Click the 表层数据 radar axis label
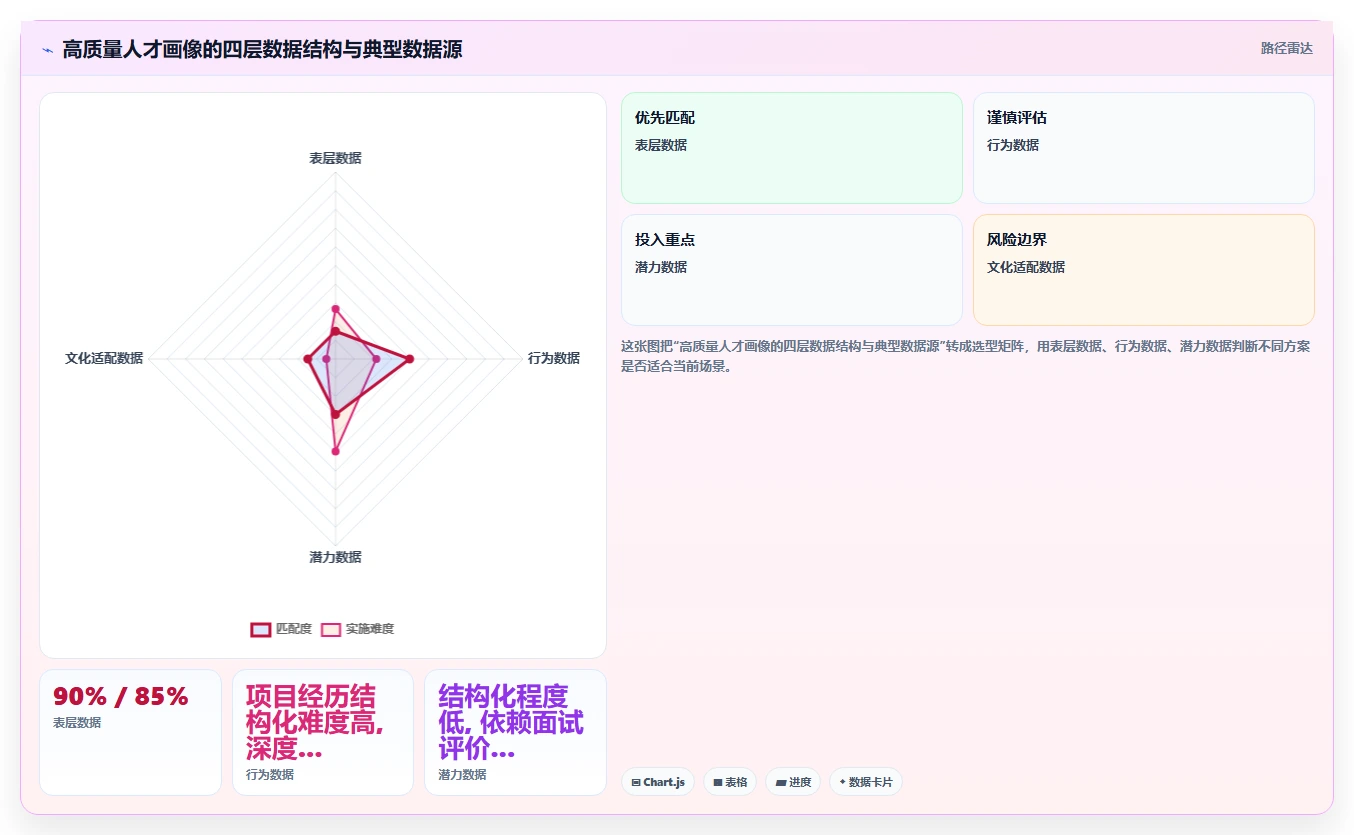The width and height of the screenshot is (1354, 835). (335, 158)
